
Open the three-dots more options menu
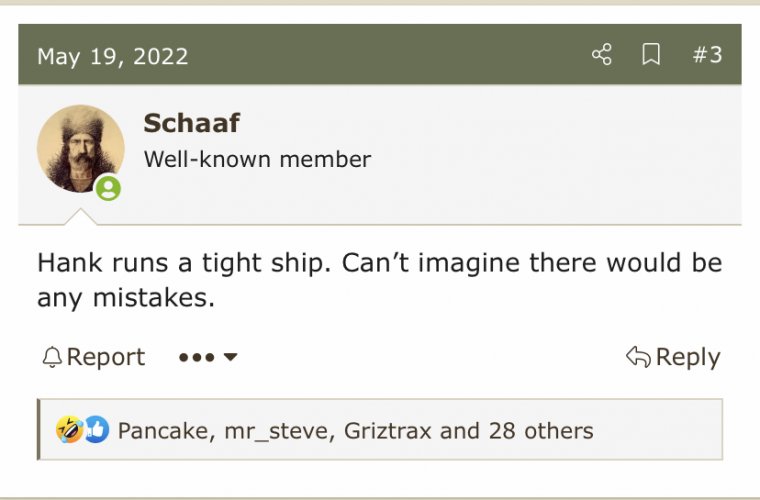click(x=196, y=357)
